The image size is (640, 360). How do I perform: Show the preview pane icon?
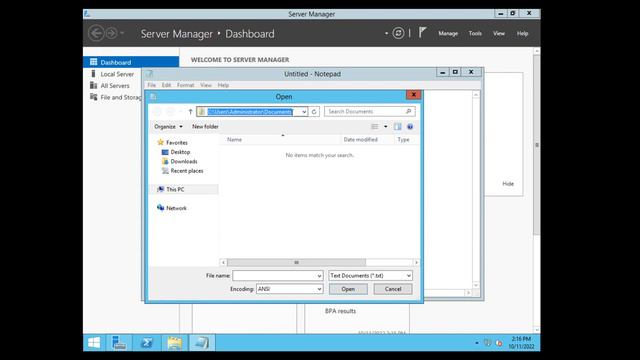(398, 127)
